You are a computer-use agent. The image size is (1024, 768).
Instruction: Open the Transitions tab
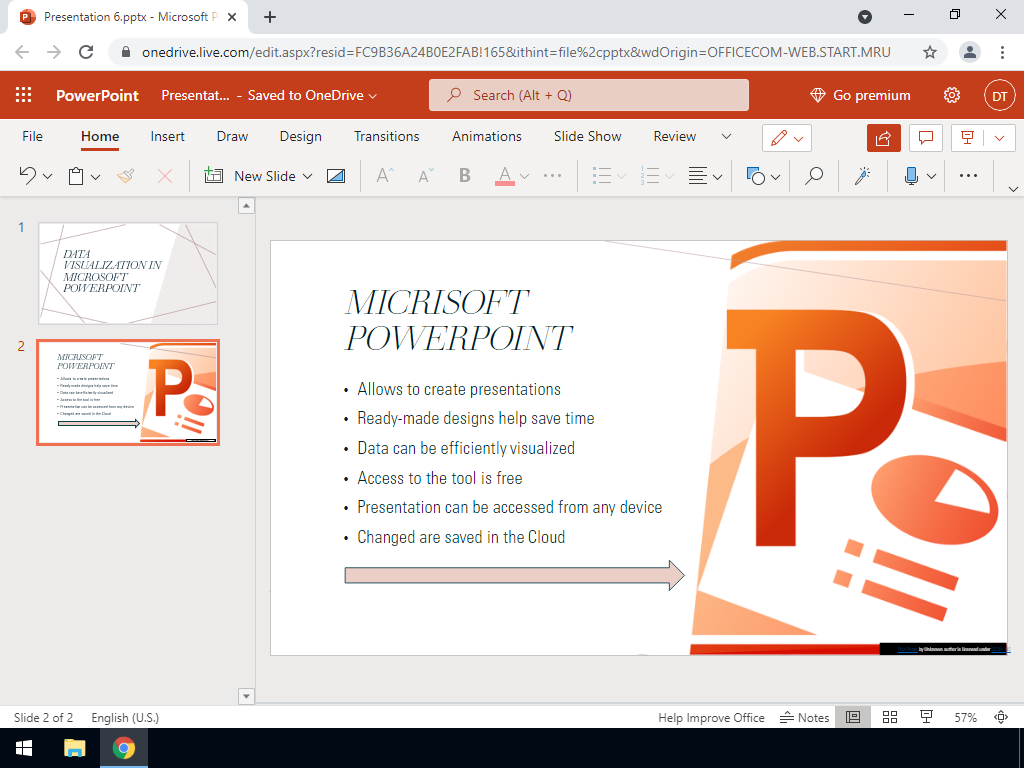[x=386, y=136]
